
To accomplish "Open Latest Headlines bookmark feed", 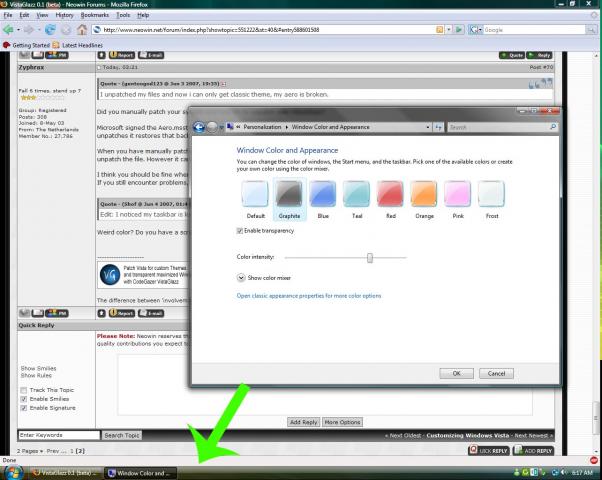I will coord(78,45).
